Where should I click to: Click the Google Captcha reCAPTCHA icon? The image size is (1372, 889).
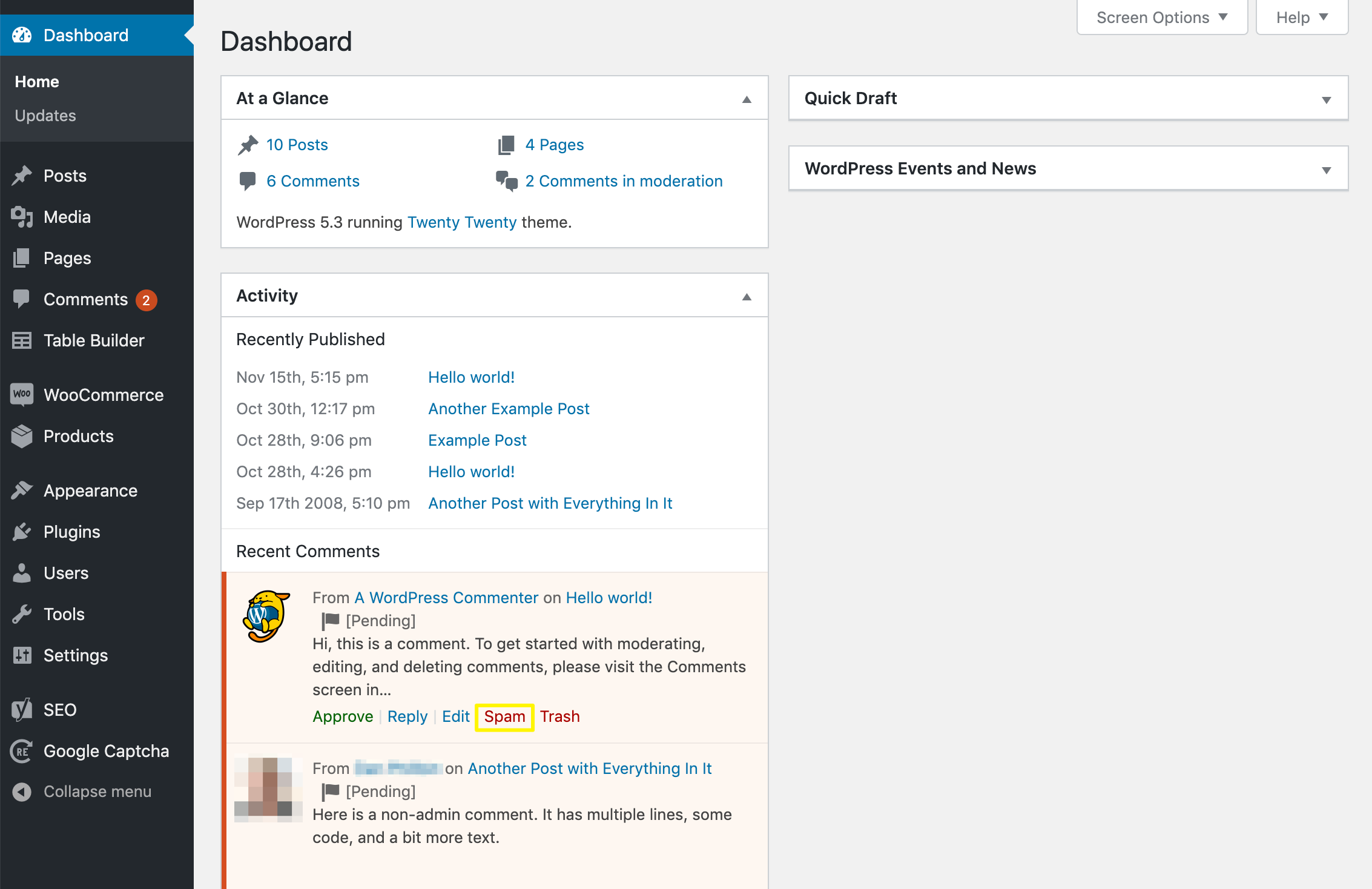click(22, 751)
